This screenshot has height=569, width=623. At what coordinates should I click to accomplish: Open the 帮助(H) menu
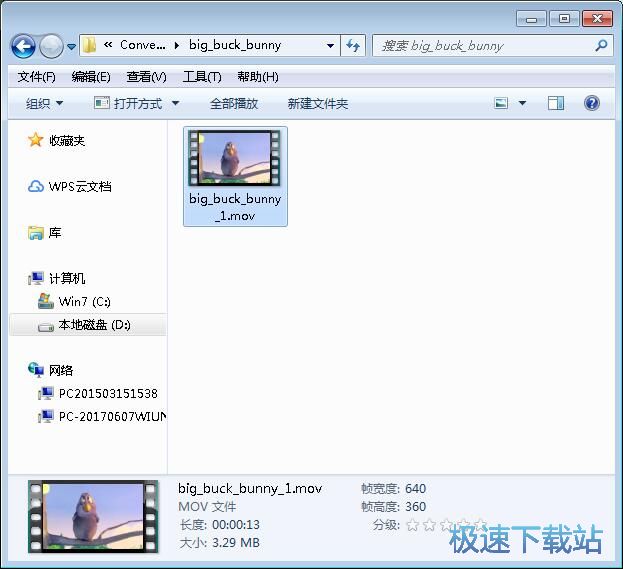(257, 77)
